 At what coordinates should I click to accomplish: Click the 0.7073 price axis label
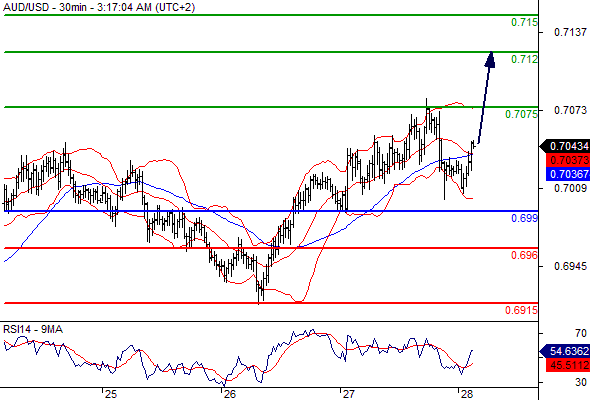(570, 110)
